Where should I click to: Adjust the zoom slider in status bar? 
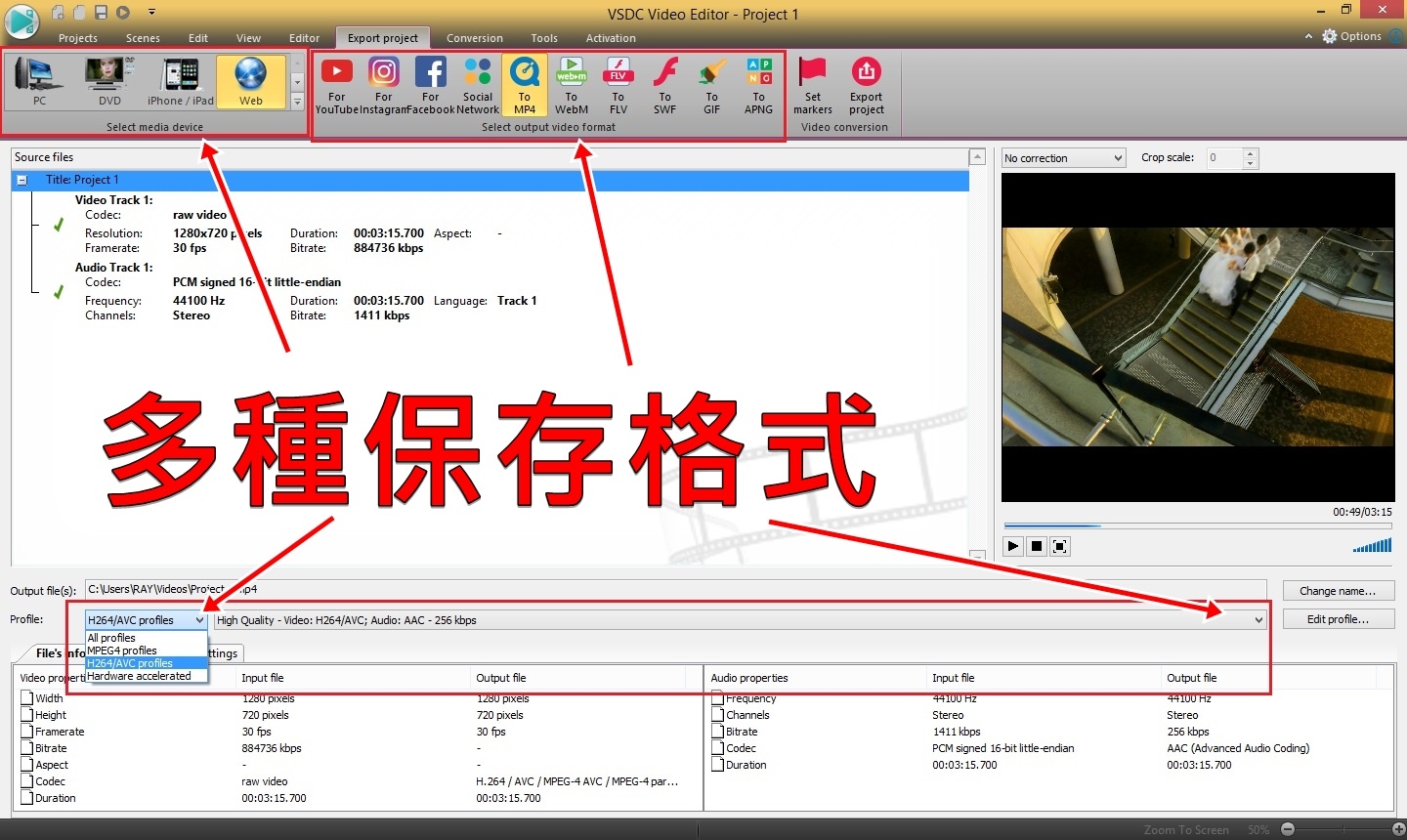pyautogui.click(x=1343, y=829)
